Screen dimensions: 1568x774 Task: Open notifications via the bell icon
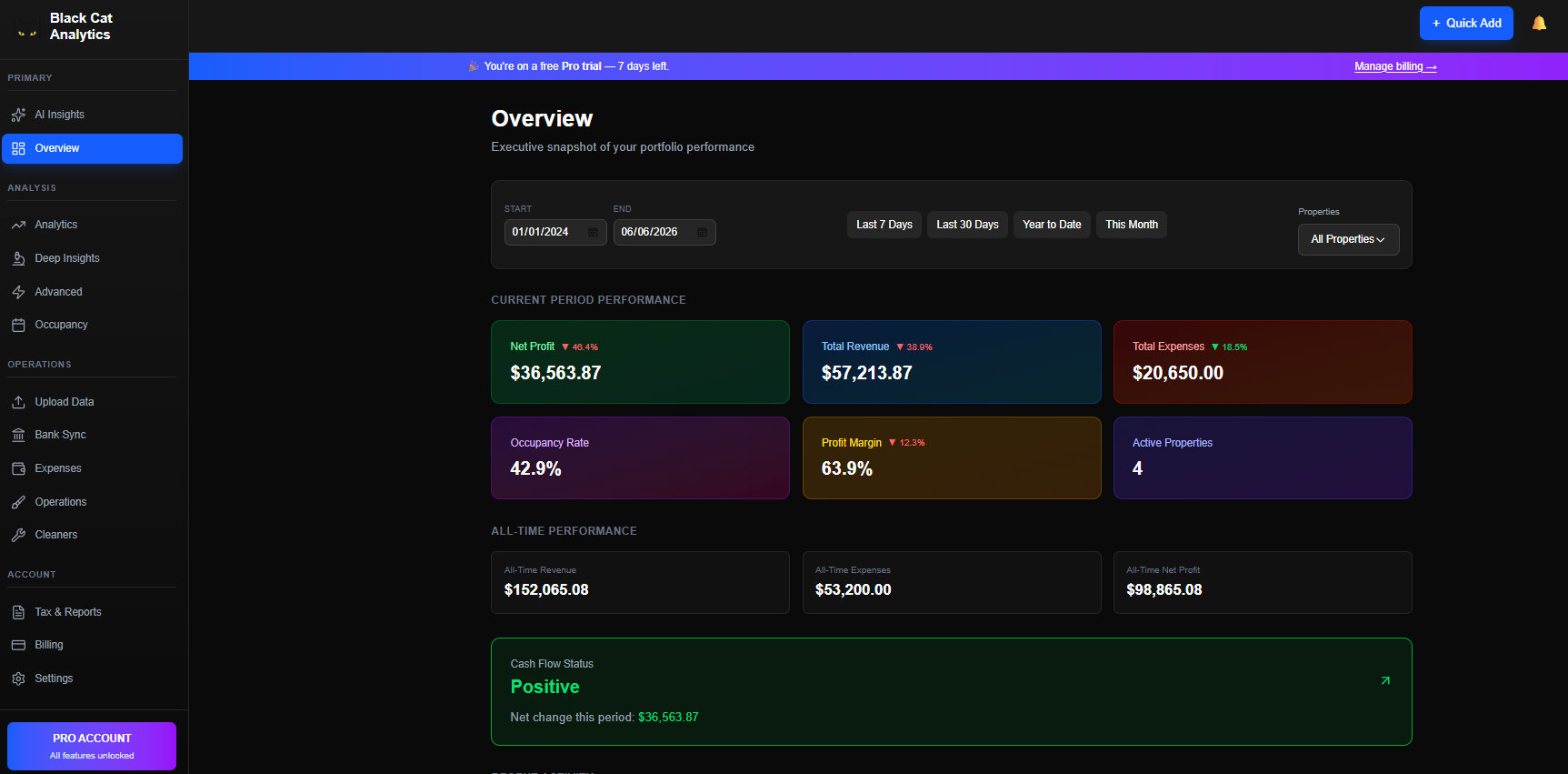(1539, 23)
